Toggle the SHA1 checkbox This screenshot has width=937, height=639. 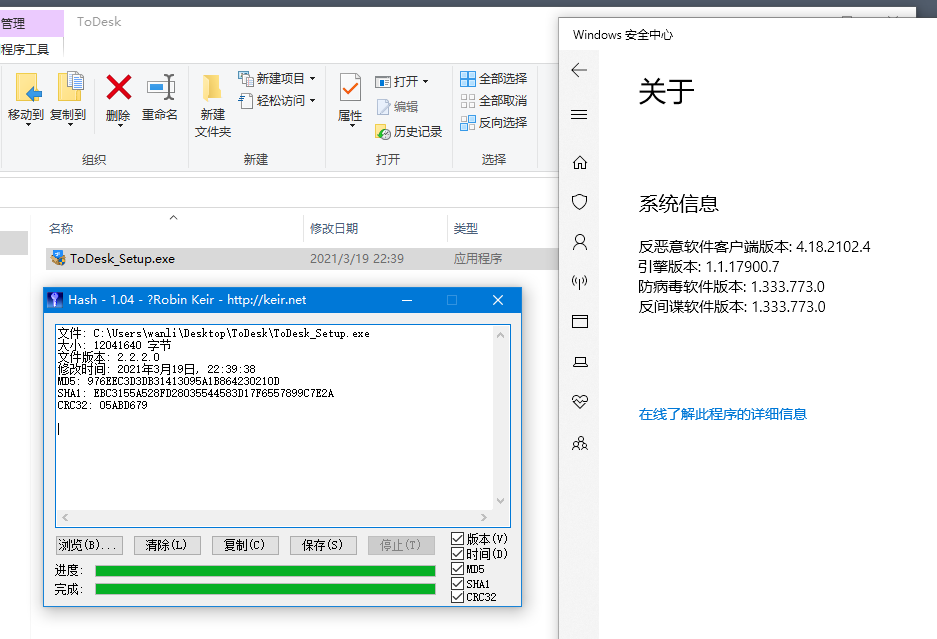click(x=457, y=583)
